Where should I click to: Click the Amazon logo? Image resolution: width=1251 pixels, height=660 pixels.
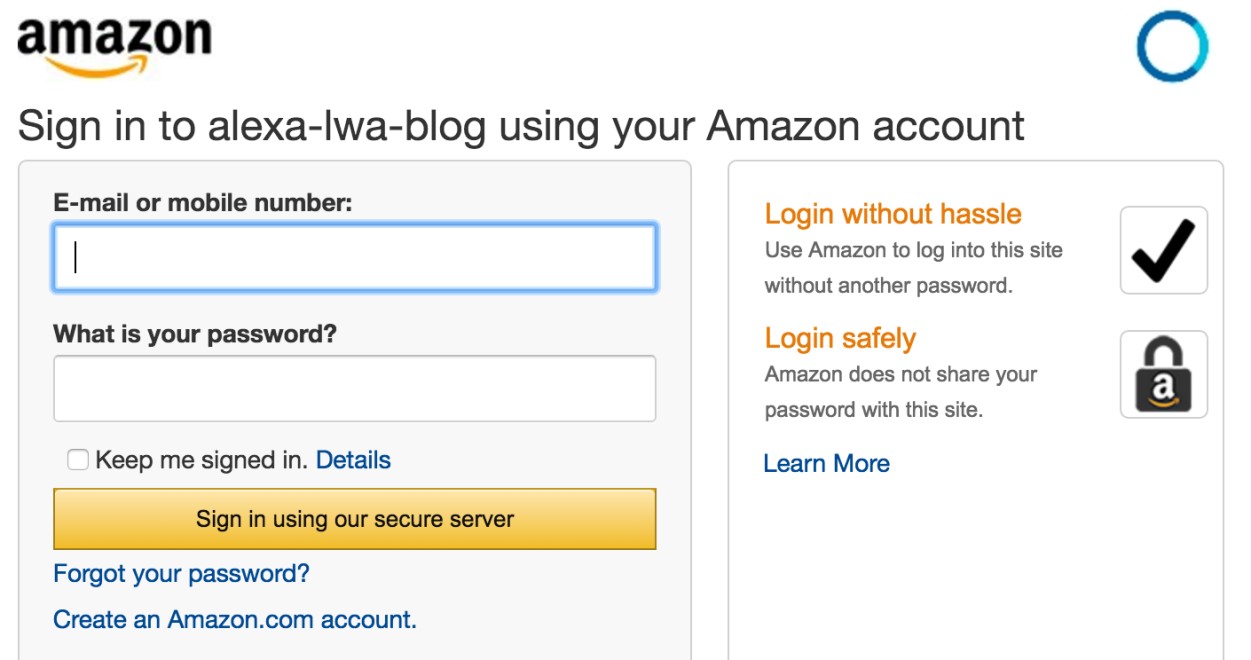pyautogui.click(x=114, y=44)
